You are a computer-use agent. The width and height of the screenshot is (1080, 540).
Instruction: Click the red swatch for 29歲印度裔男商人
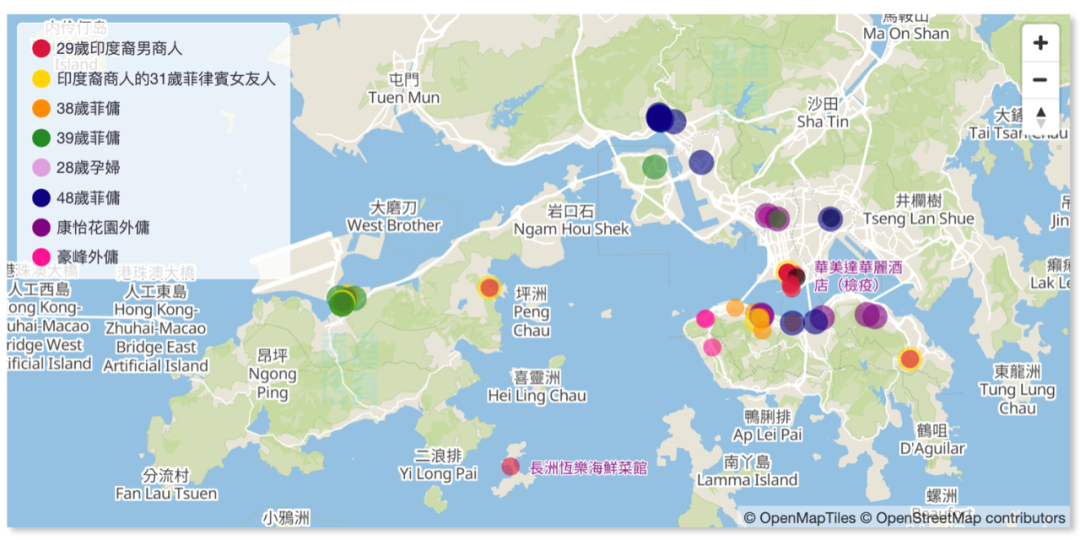[x=41, y=48]
